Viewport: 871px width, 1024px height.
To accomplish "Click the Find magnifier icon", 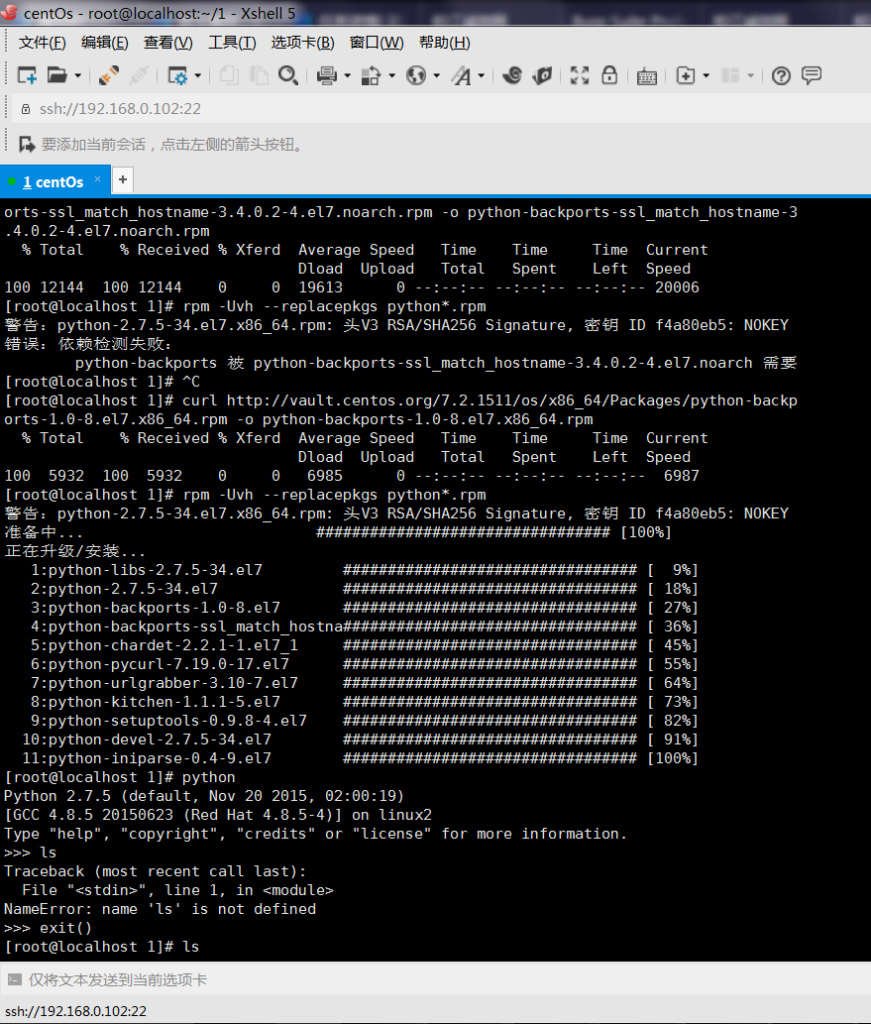I will click(288, 76).
